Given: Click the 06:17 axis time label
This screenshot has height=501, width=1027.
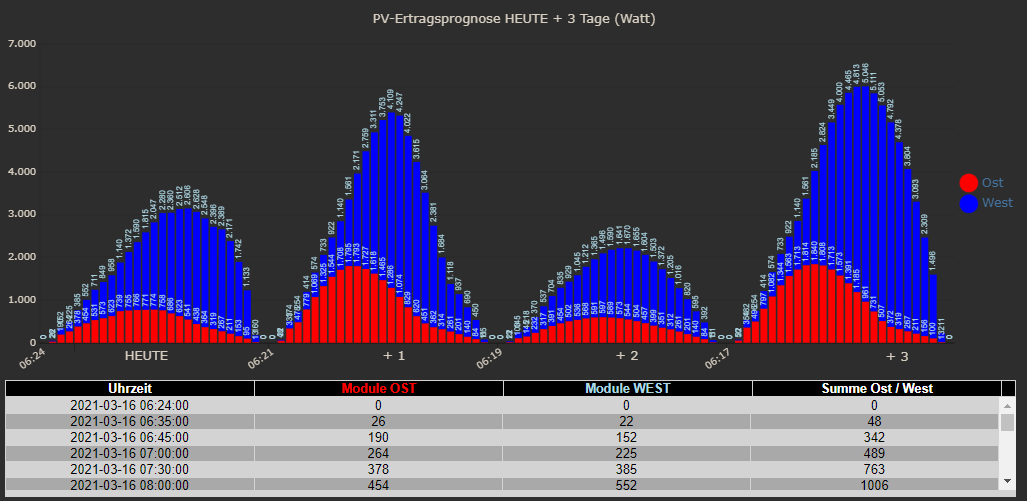Looking at the screenshot, I should pyautogui.click(x=718, y=360).
